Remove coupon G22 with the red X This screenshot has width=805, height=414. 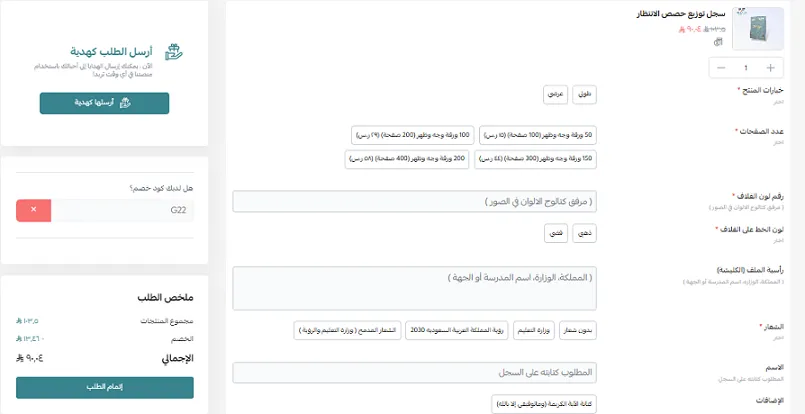[x=33, y=210]
